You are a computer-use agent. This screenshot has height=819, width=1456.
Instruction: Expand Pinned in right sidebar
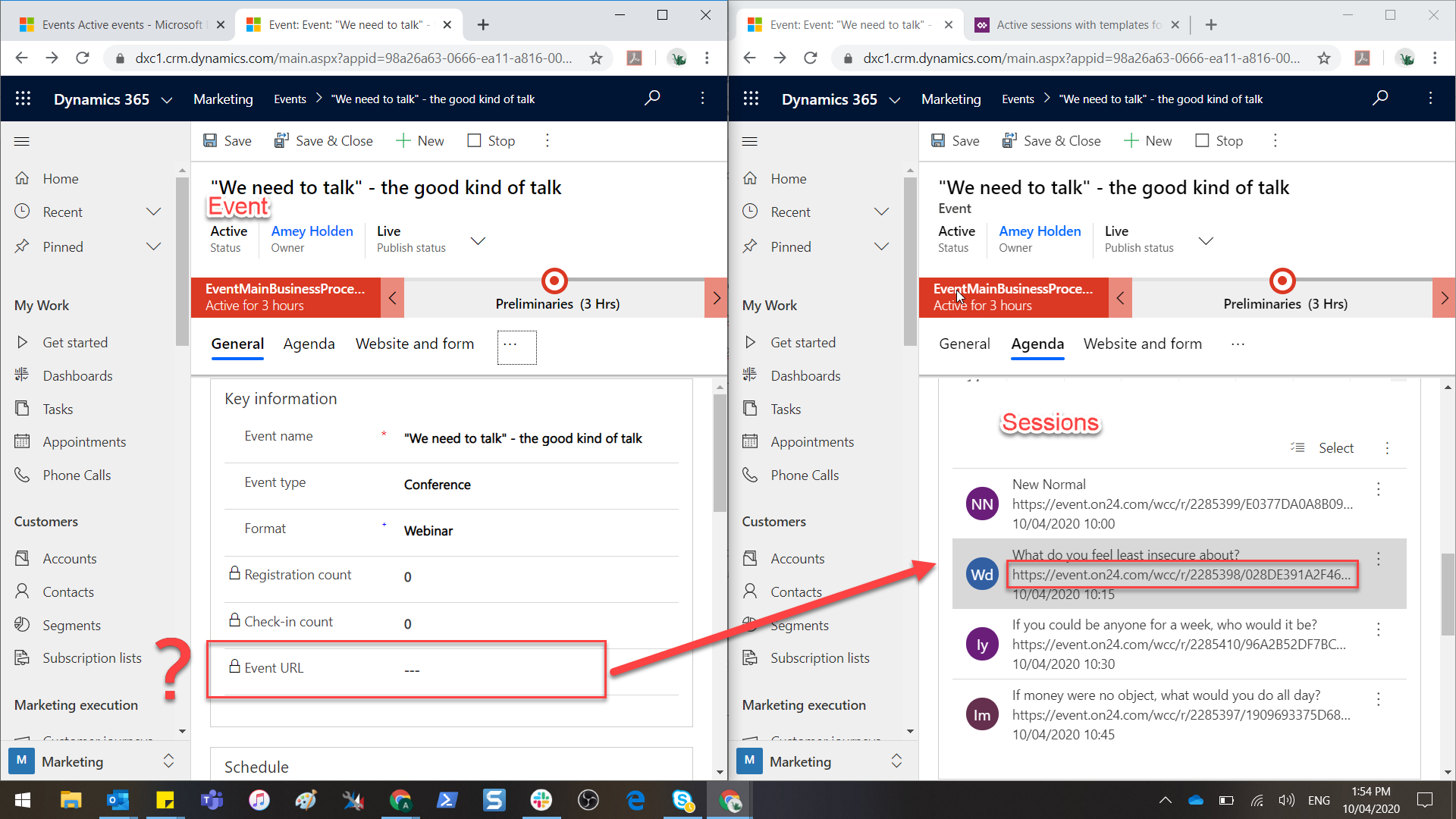coord(881,247)
